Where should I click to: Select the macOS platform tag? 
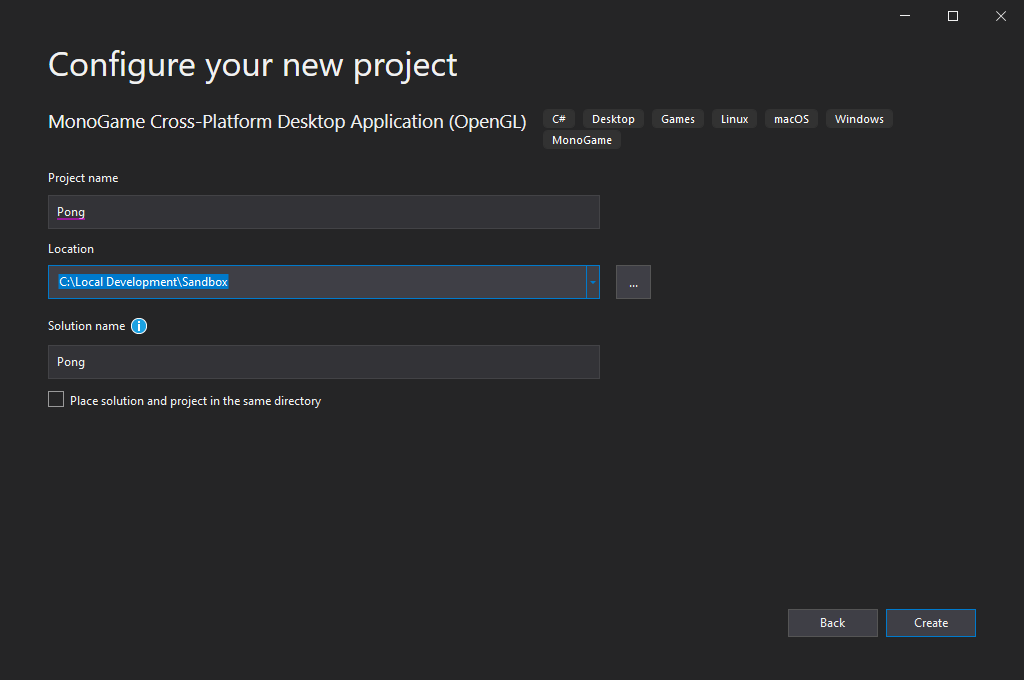tap(791, 118)
